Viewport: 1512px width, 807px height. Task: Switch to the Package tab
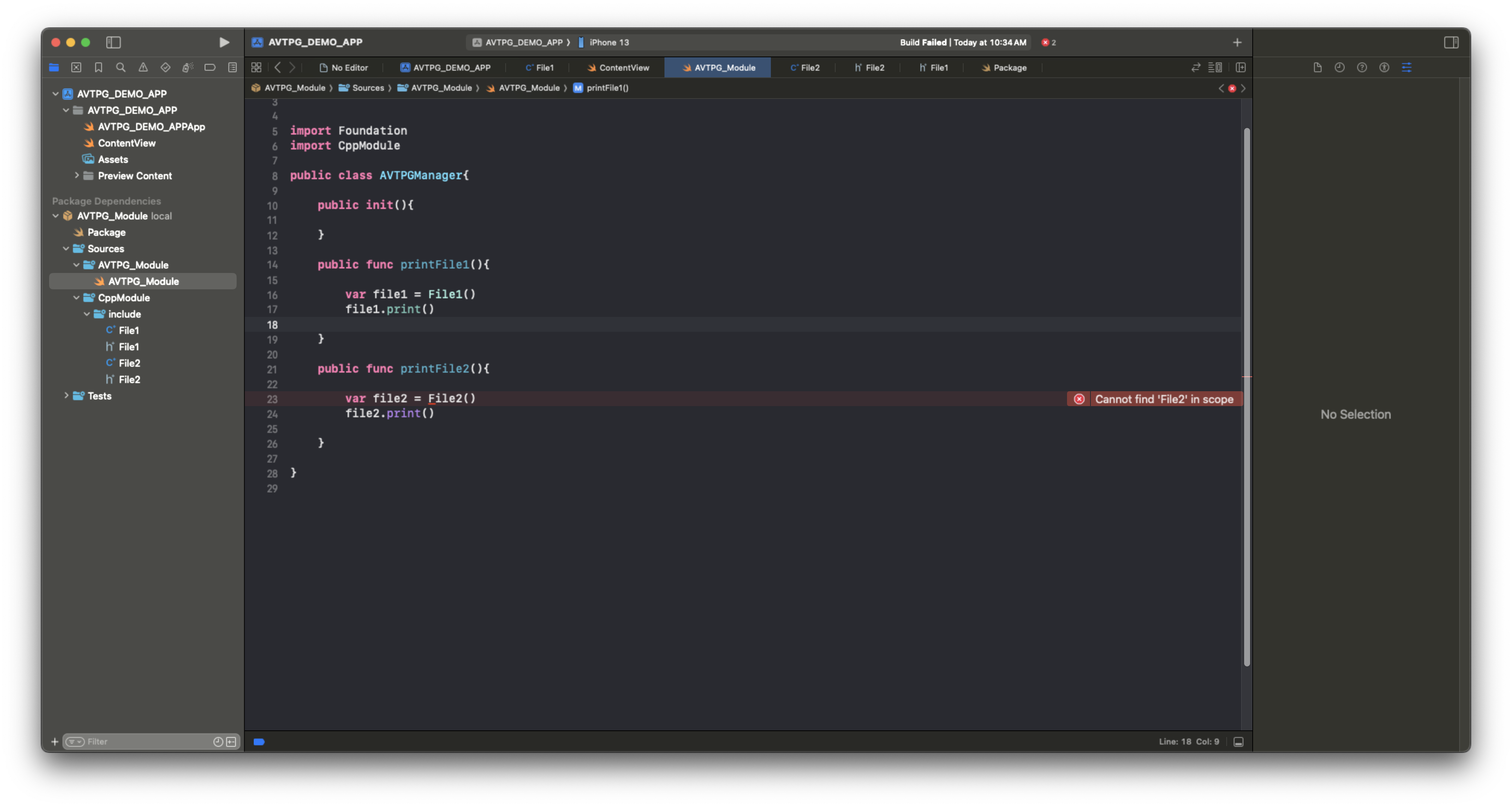[1004, 67]
